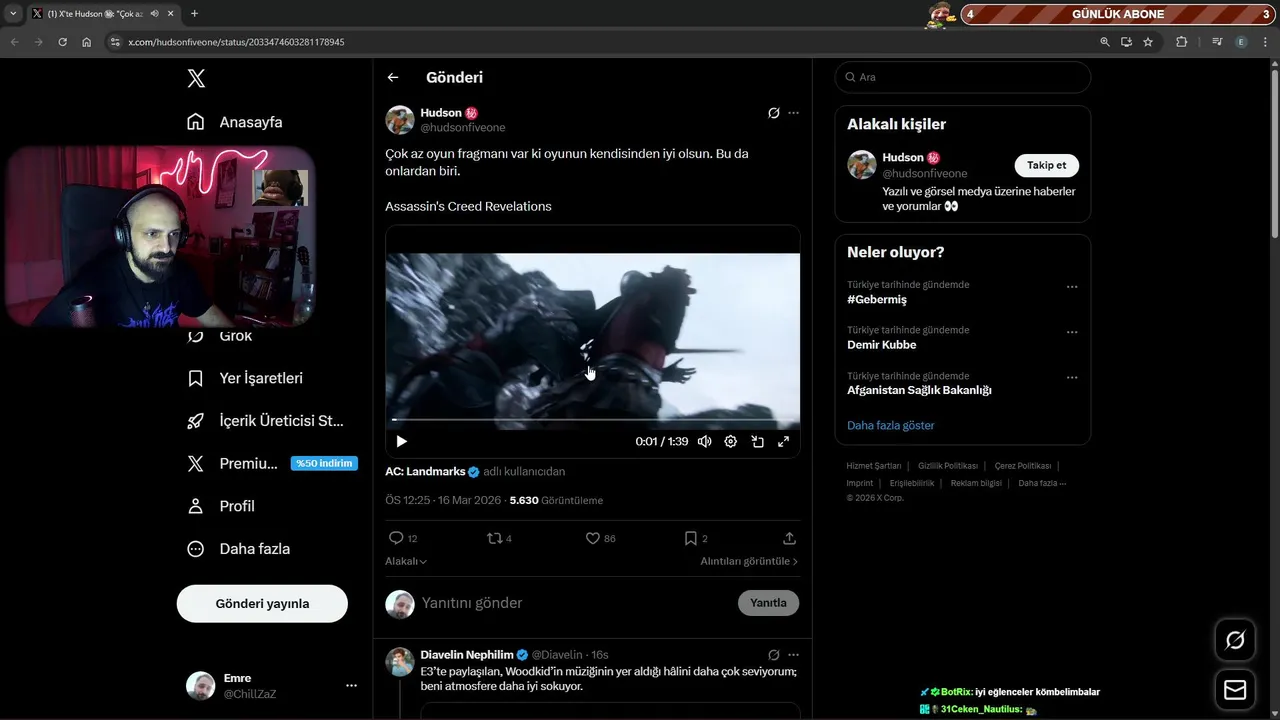Open Diavelin Nephilim's profile avatar
This screenshot has width=1280, height=720.
(x=400, y=662)
